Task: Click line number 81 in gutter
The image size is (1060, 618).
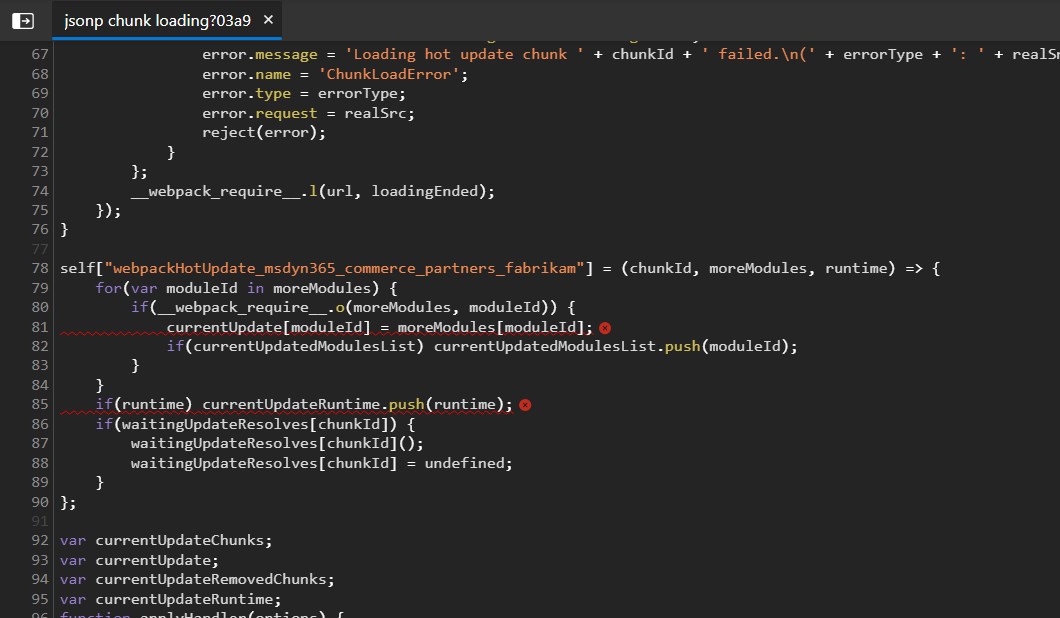Action: 40,327
